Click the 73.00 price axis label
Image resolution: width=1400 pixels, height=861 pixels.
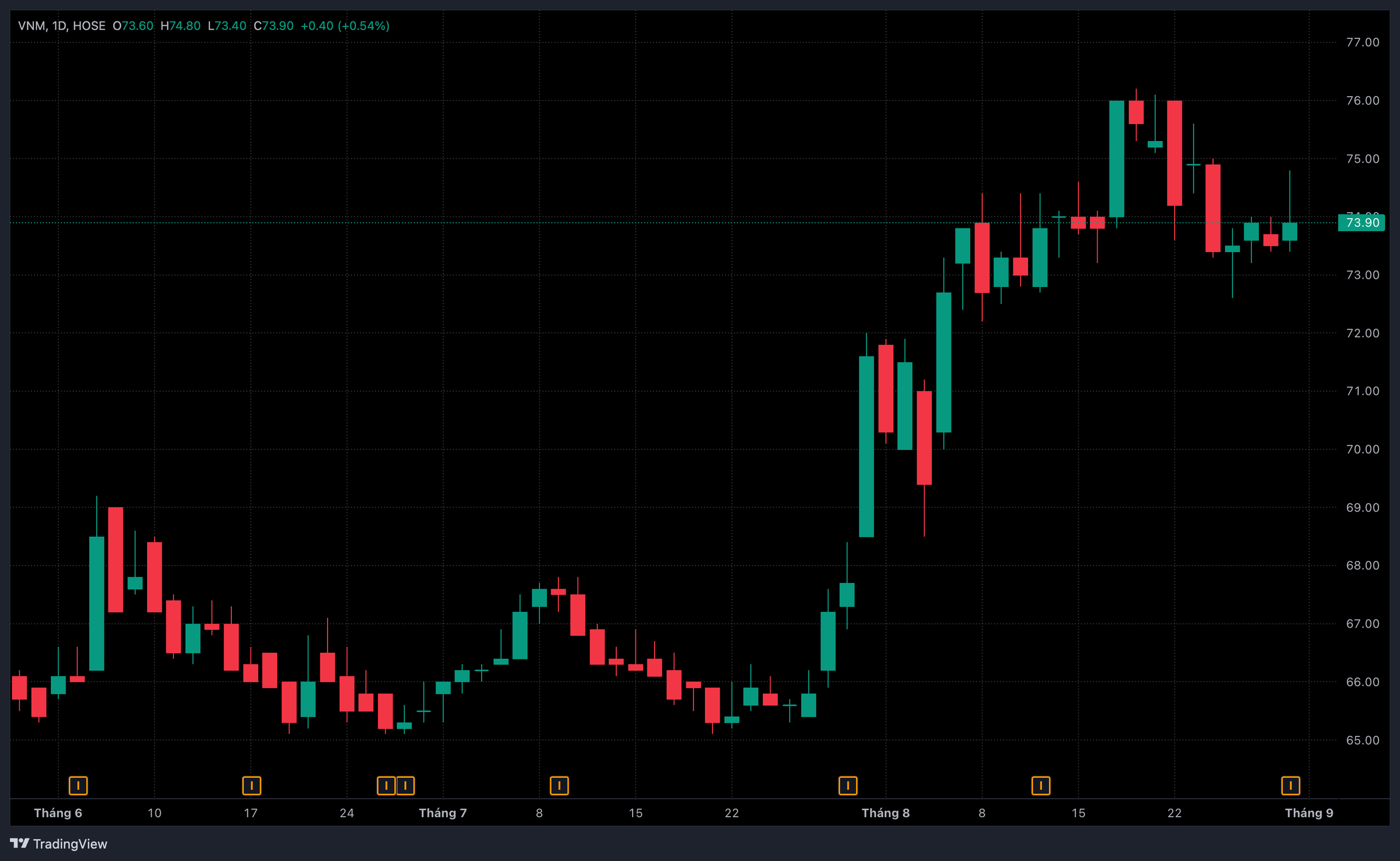point(1362,275)
